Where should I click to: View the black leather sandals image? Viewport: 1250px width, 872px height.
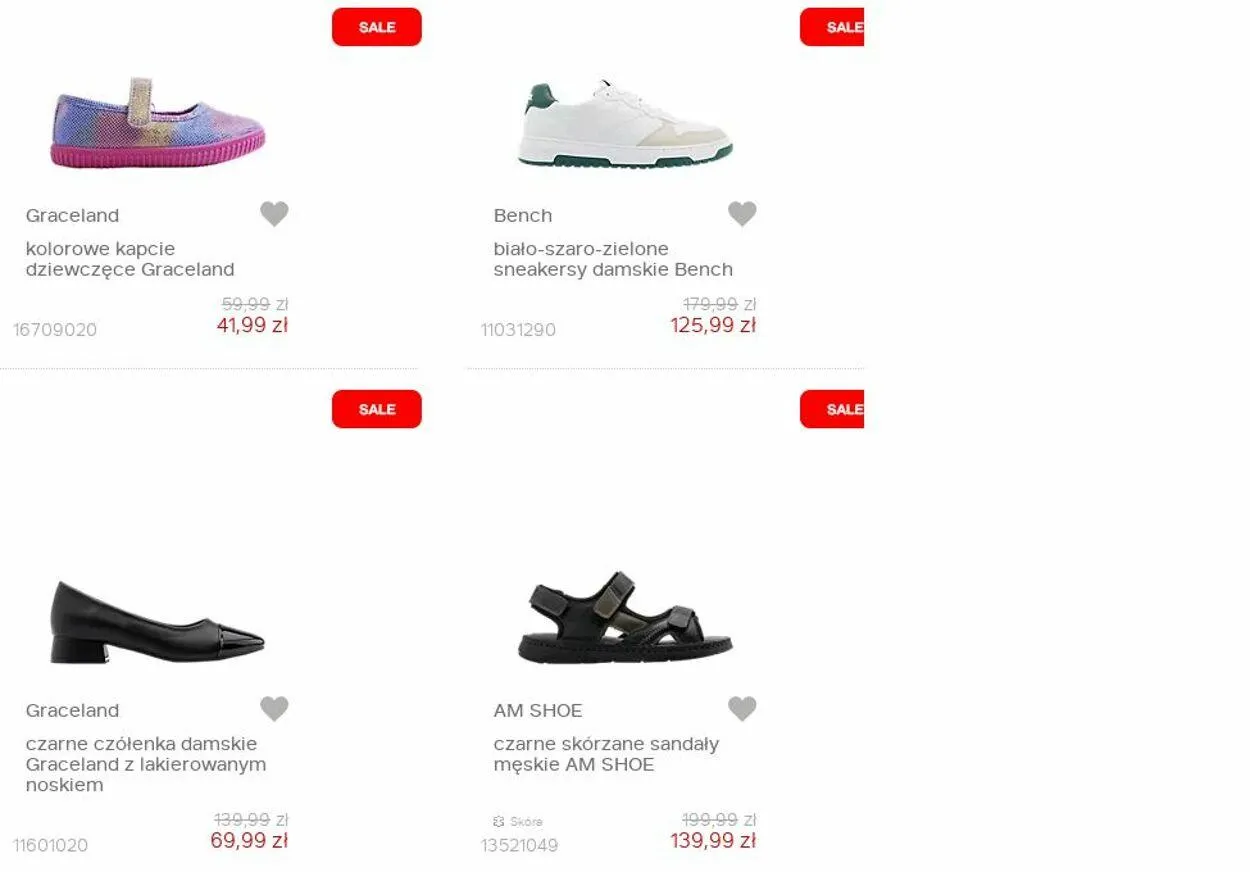(x=625, y=619)
